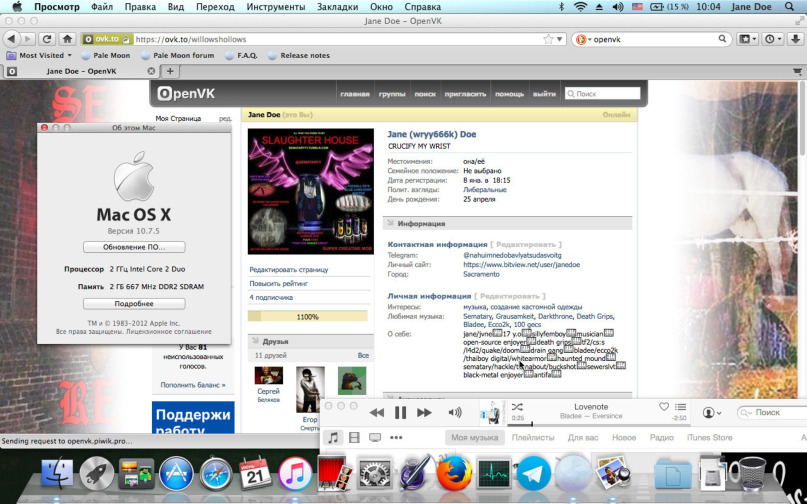Open the iTunes more media types ellipsis
Screen dimensions: 807x504
[396, 438]
